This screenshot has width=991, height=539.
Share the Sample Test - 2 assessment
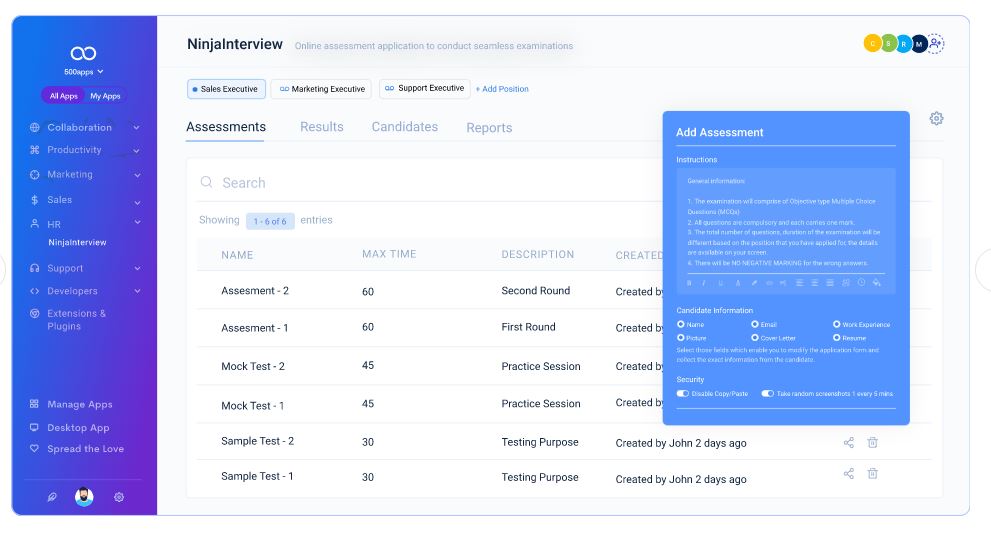click(849, 442)
